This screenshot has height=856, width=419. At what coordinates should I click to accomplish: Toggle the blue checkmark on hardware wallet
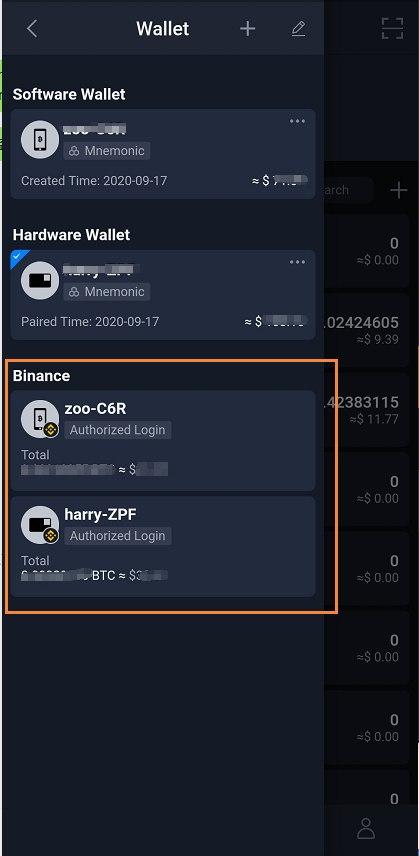[17, 257]
